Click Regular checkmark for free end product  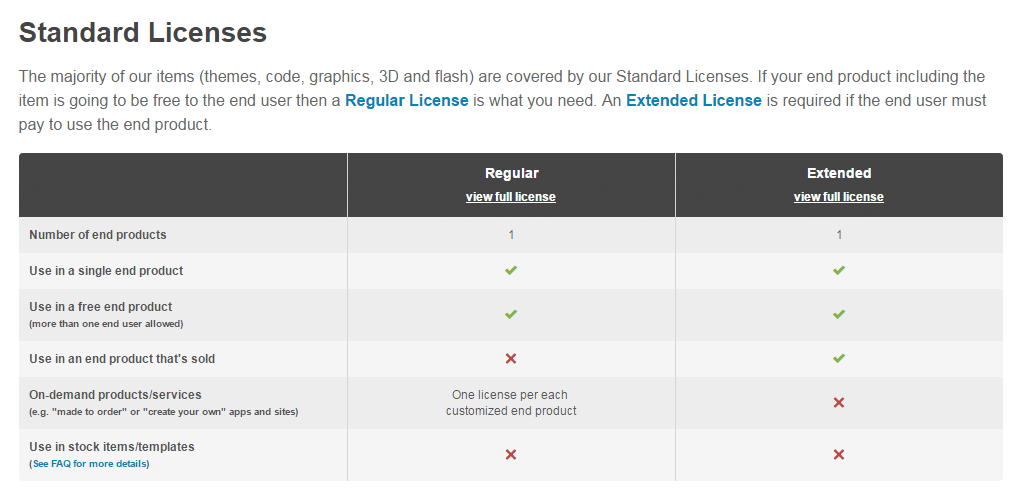coord(511,314)
